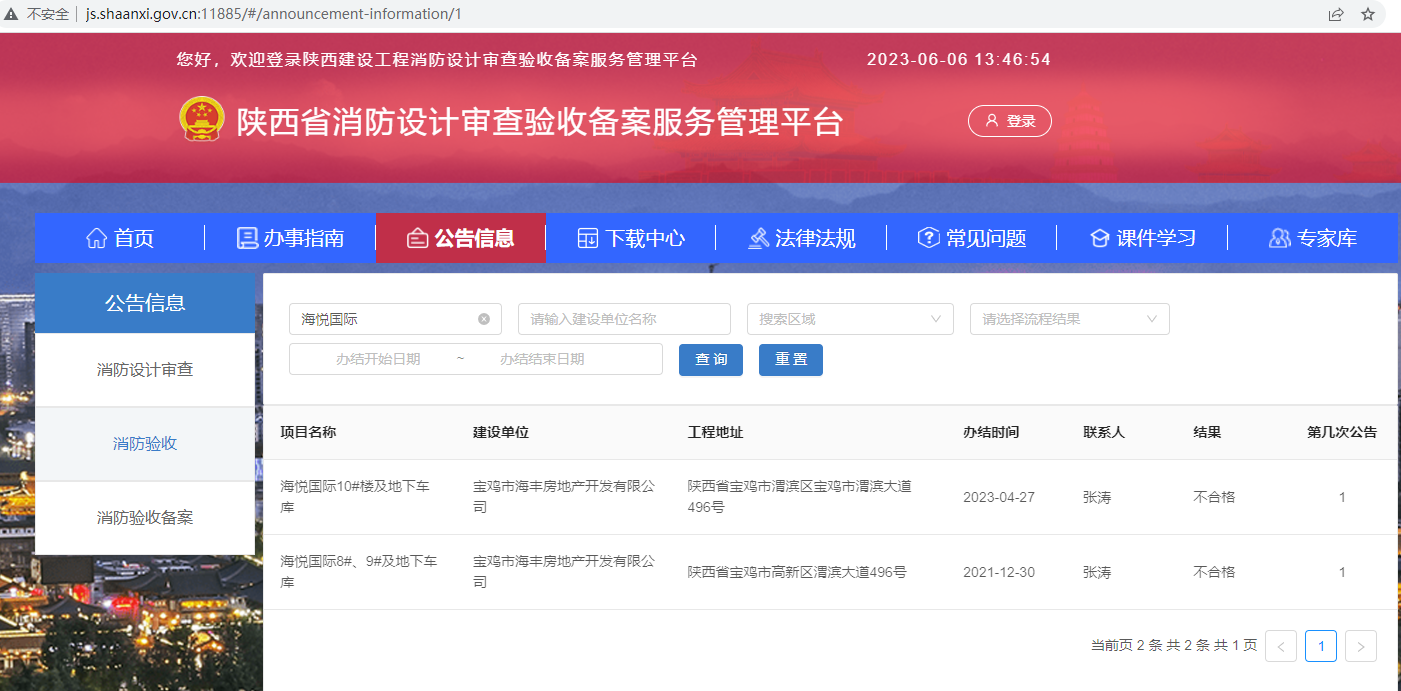Open the 专家库 navigation tab
1401x691 pixels.
pos(1312,238)
